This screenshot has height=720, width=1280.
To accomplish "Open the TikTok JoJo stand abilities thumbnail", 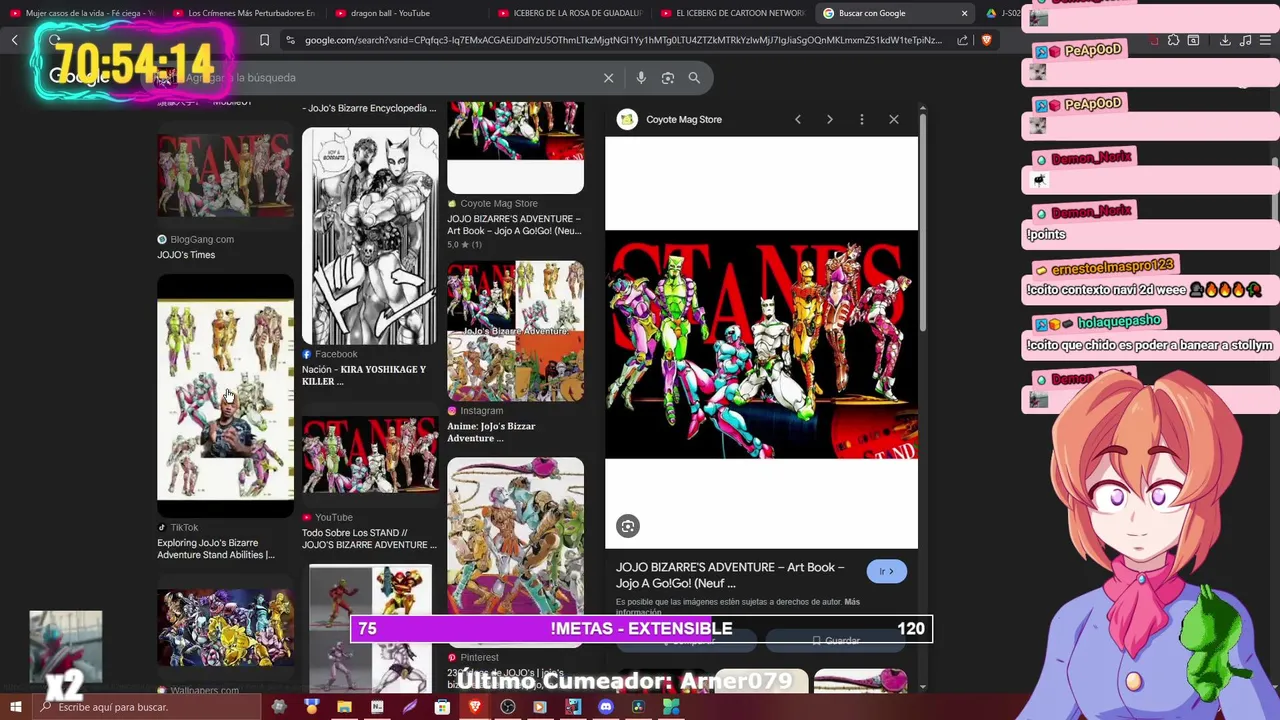I will [225, 395].
